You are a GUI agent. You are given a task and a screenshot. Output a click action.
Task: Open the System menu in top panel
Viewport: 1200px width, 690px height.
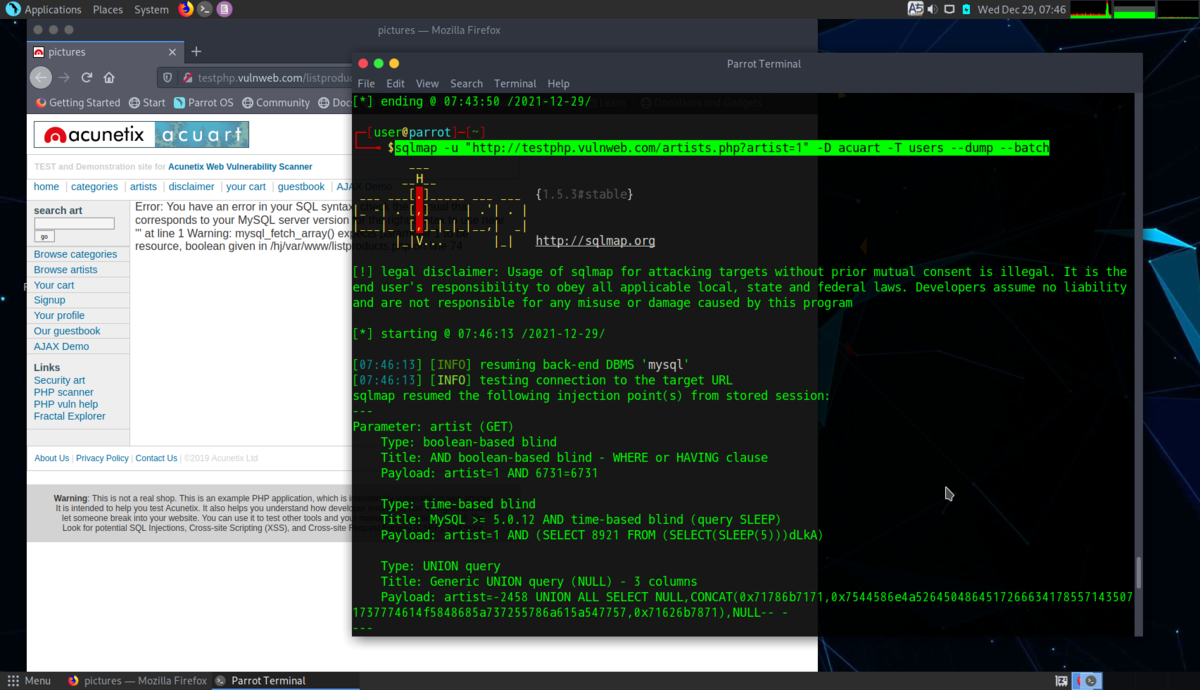(x=151, y=9)
